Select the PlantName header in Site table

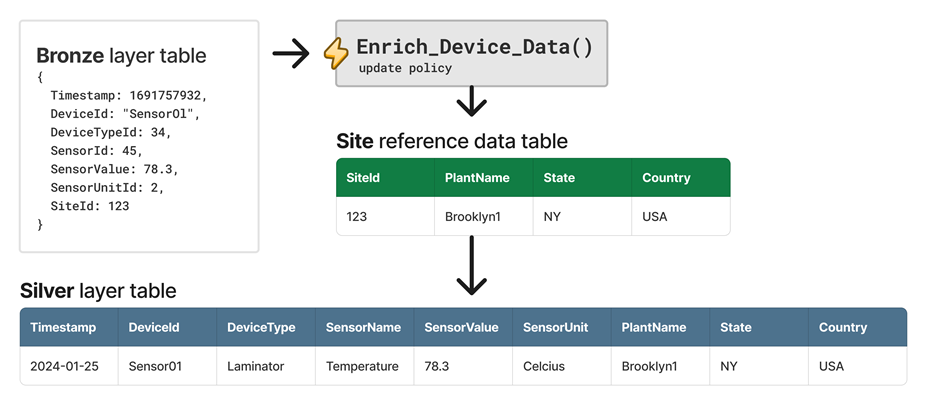[477, 178]
